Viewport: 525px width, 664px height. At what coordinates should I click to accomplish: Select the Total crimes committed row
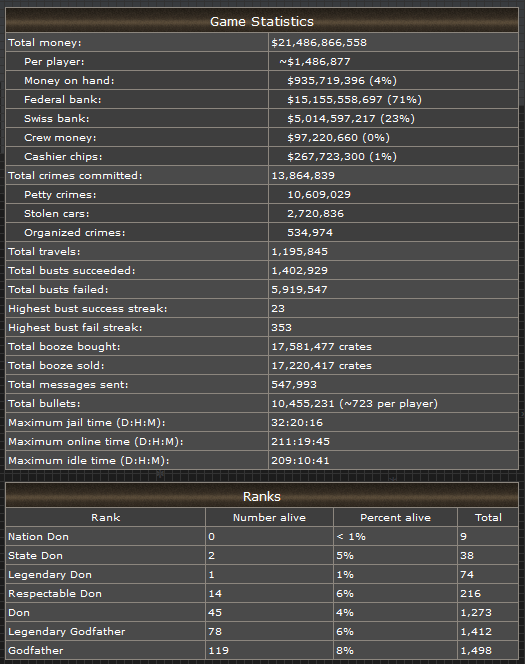point(262,175)
